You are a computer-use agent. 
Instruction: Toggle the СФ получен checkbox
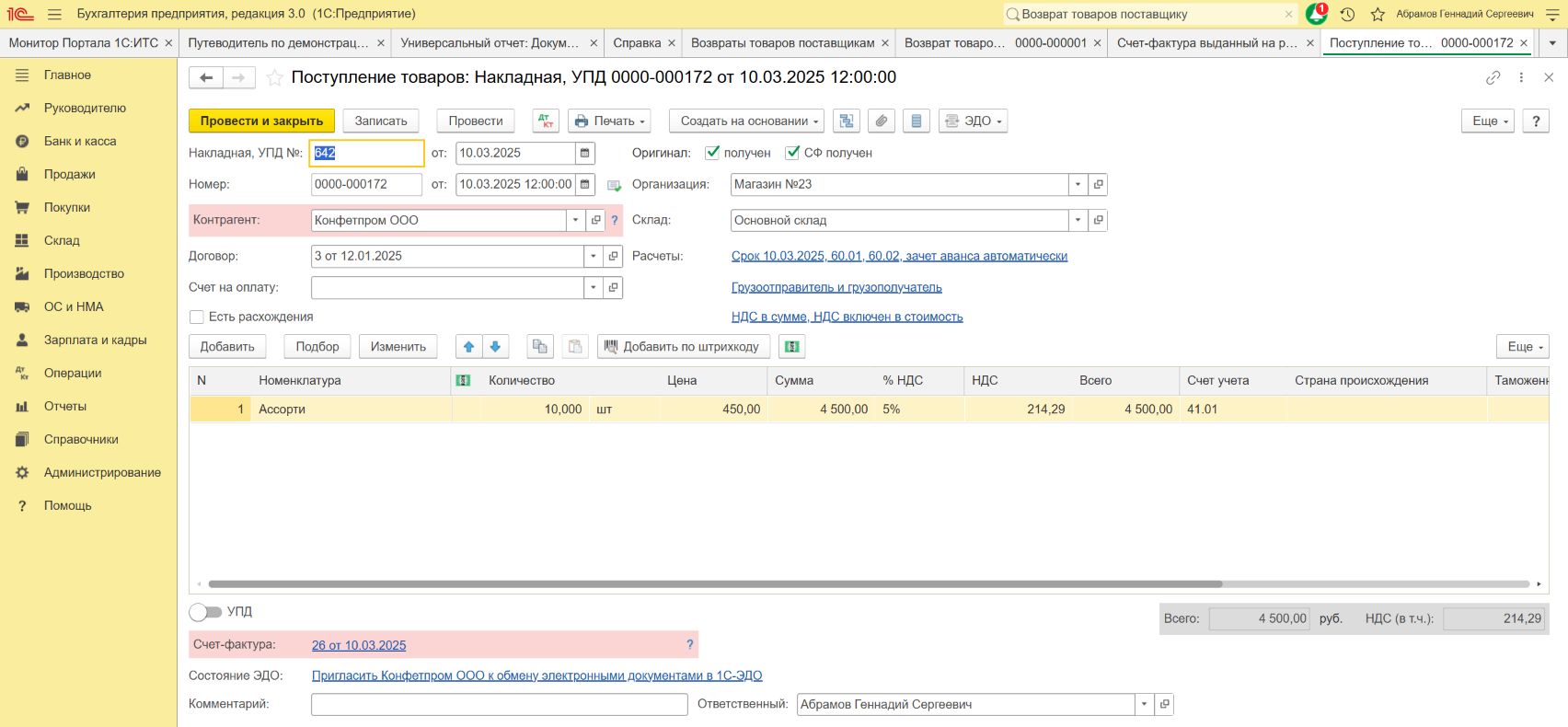[792, 153]
